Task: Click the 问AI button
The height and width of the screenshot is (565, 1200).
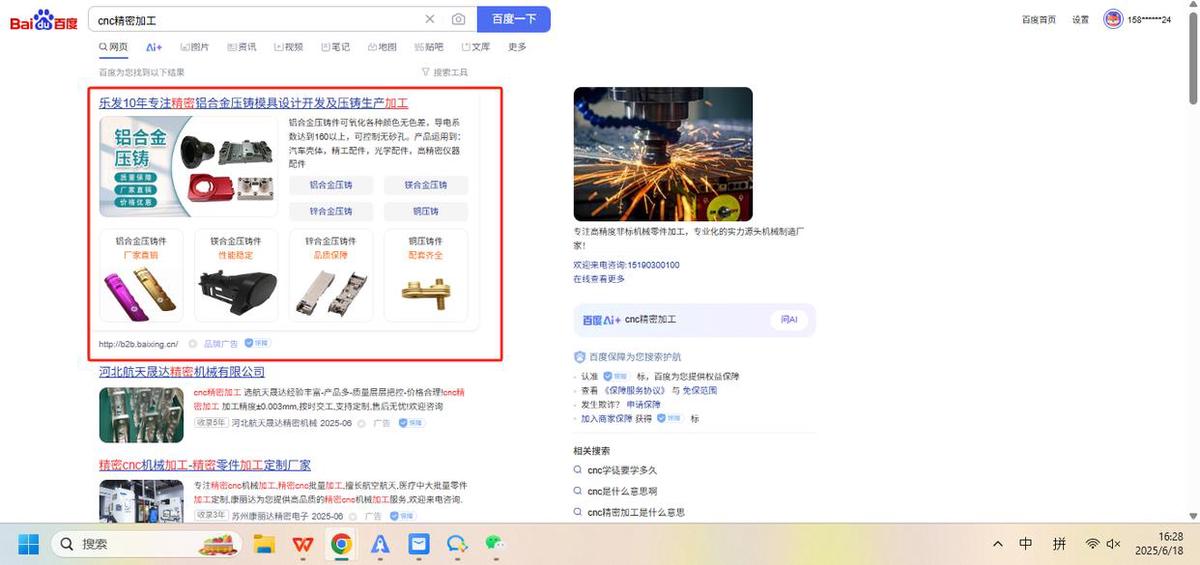Action: [x=789, y=320]
